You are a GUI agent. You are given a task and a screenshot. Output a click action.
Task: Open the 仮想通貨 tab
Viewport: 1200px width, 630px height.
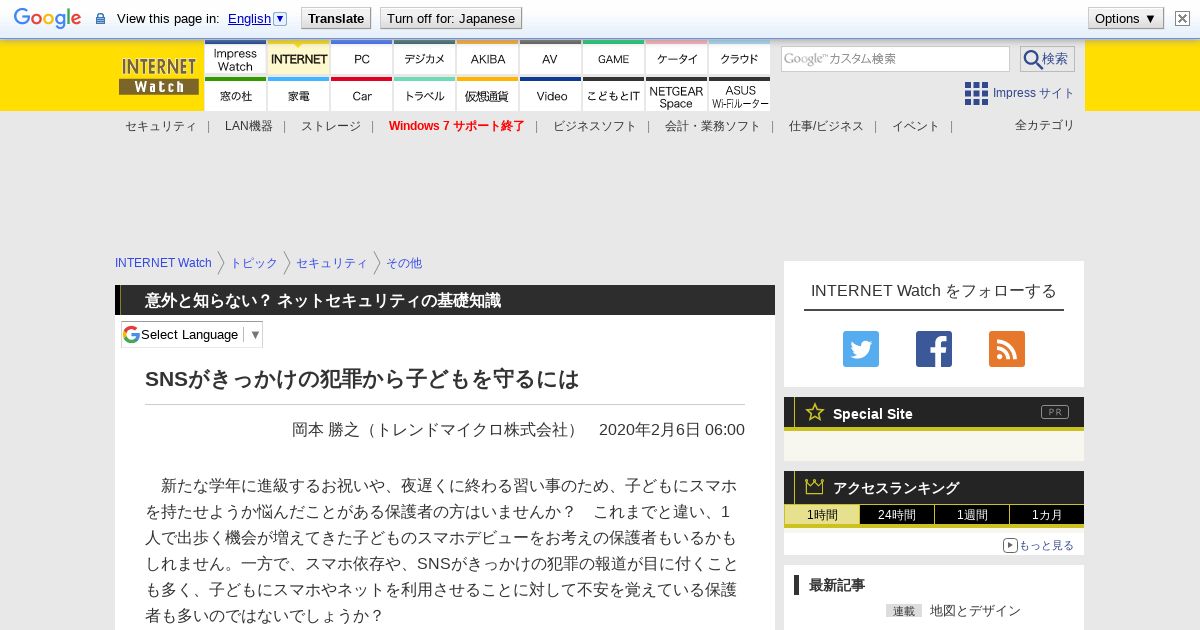(x=487, y=95)
